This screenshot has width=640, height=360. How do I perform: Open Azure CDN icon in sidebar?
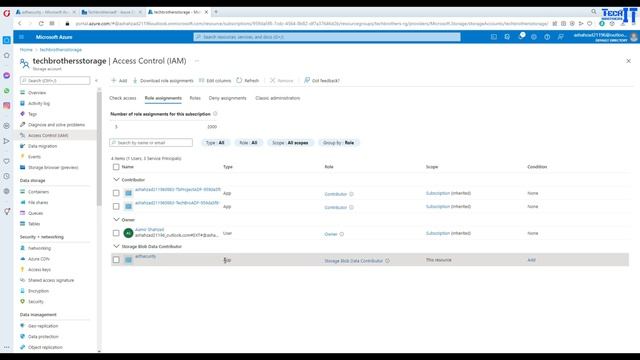pyautogui.click(x=22, y=259)
